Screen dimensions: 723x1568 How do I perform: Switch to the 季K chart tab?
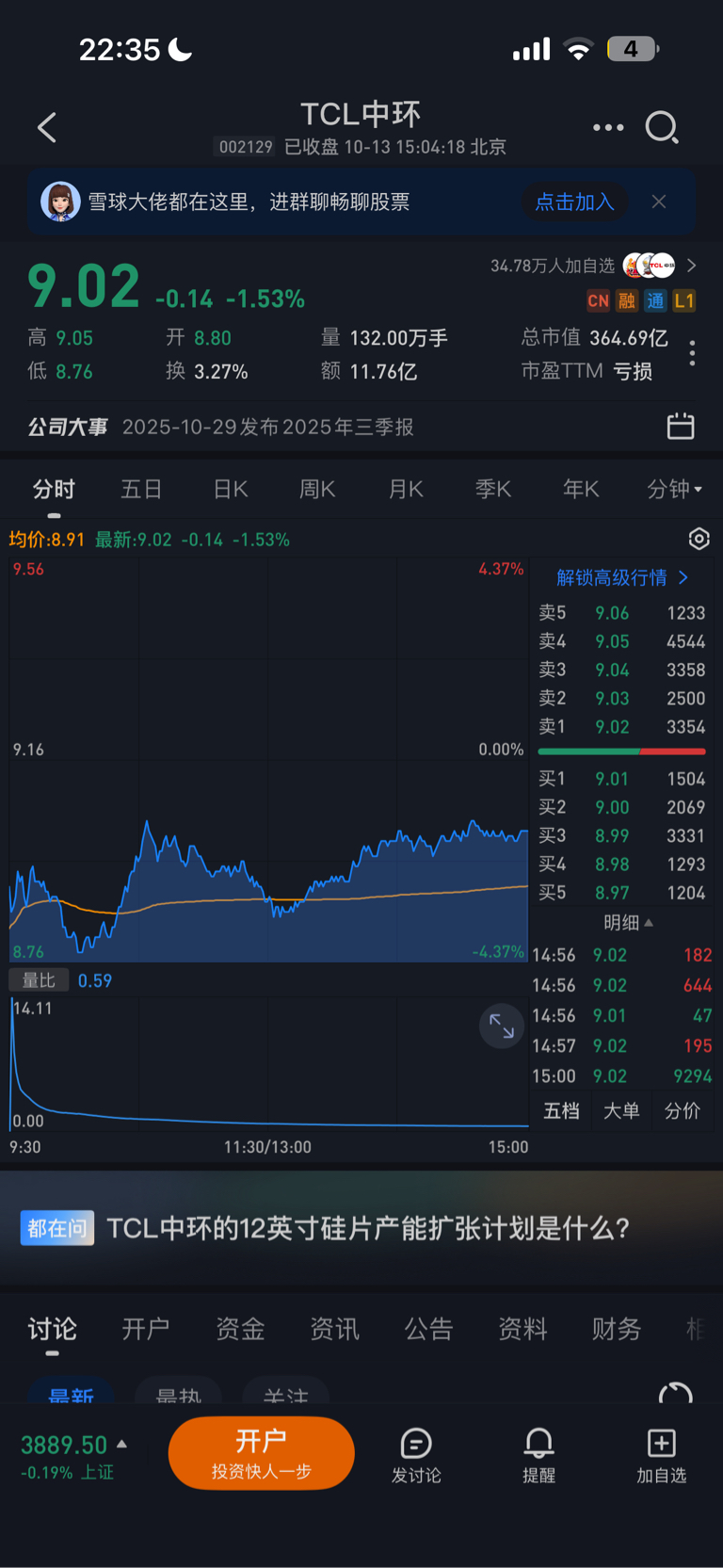493,489
